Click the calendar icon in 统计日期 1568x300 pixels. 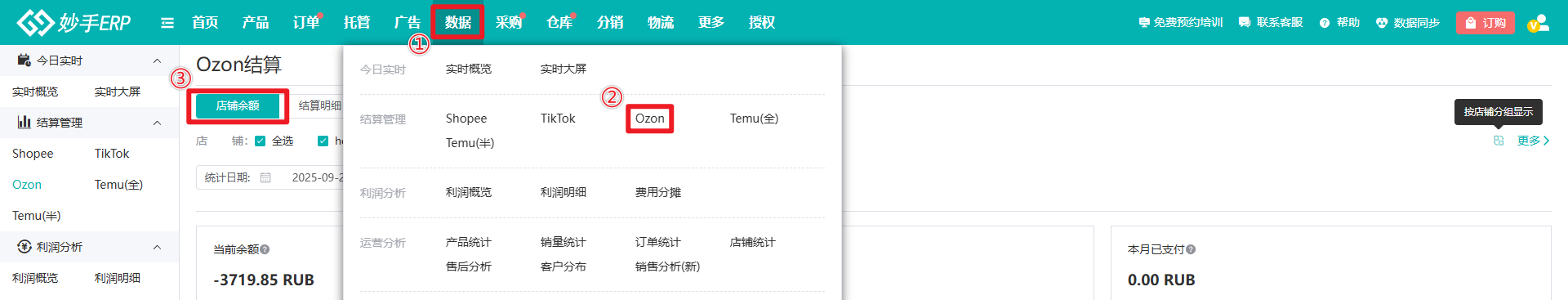click(265, 177)
